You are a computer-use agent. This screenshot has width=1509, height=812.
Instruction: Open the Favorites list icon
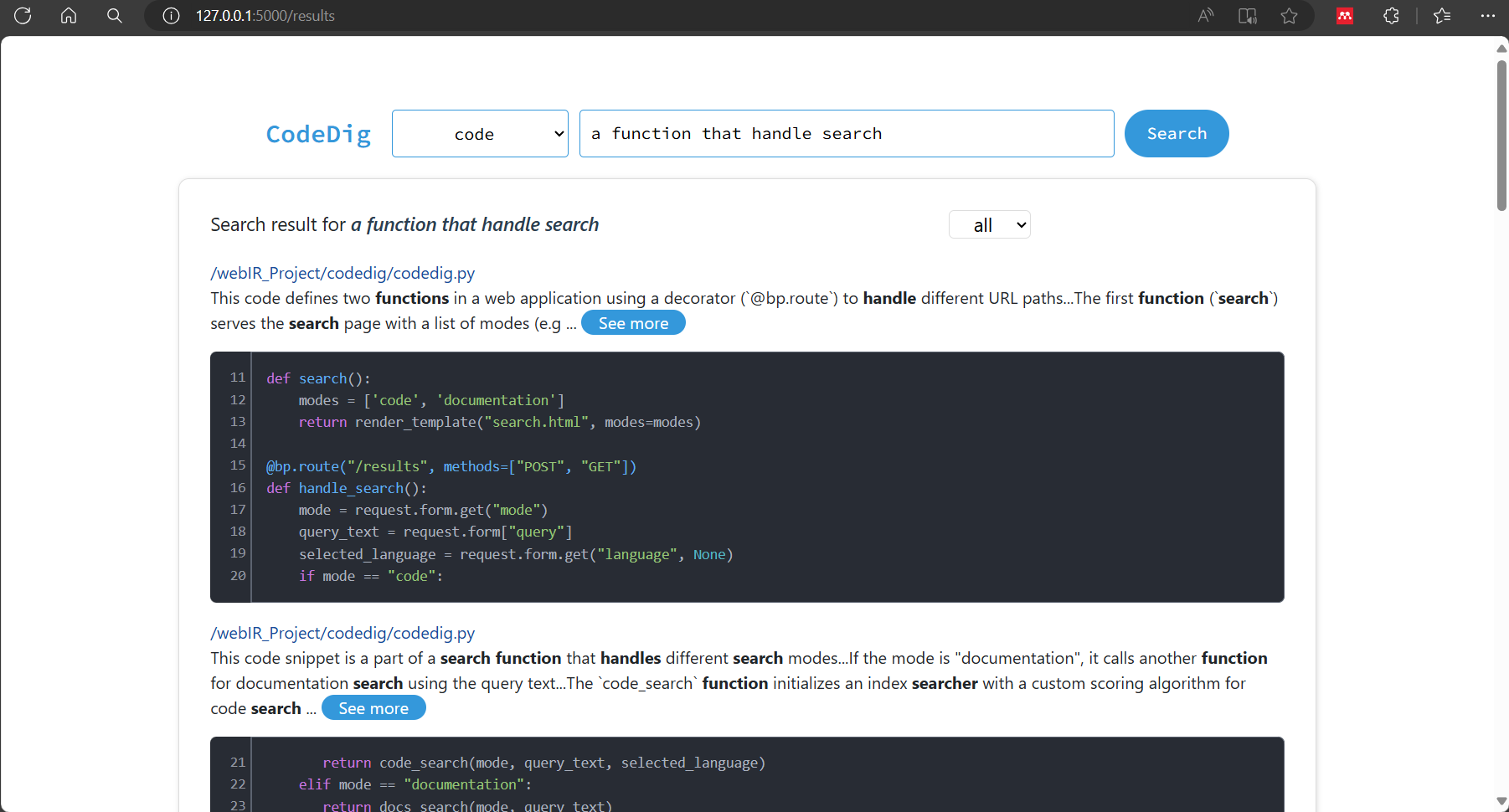point(1442,15)
